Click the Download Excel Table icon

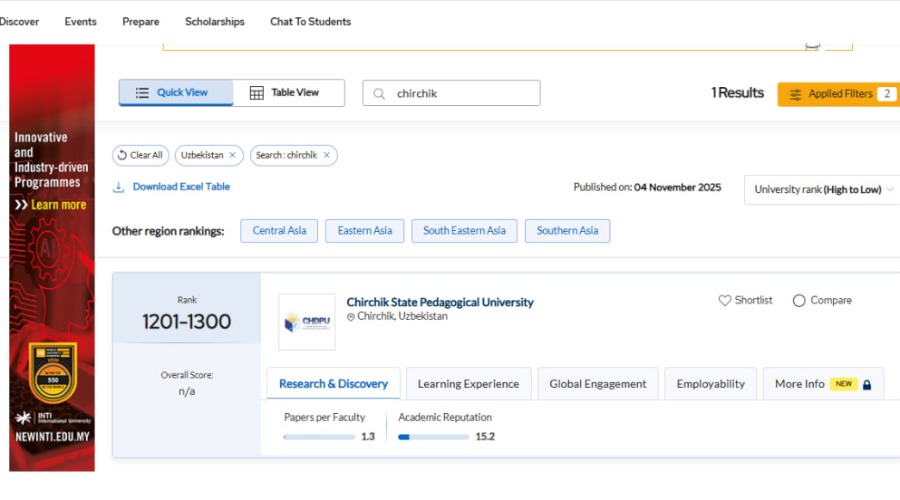pos(118,187)
